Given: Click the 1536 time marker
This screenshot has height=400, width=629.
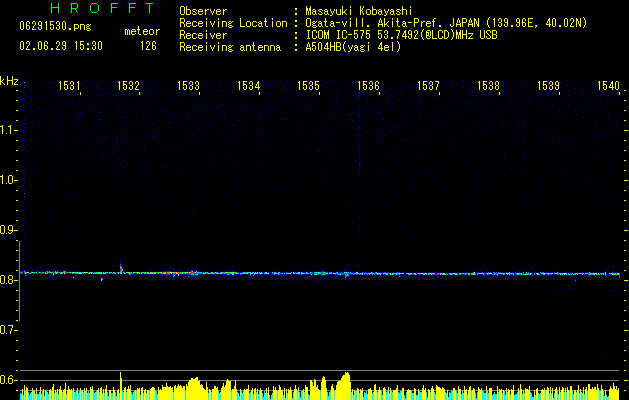Looking at the screenshot, I should (368, 86).
